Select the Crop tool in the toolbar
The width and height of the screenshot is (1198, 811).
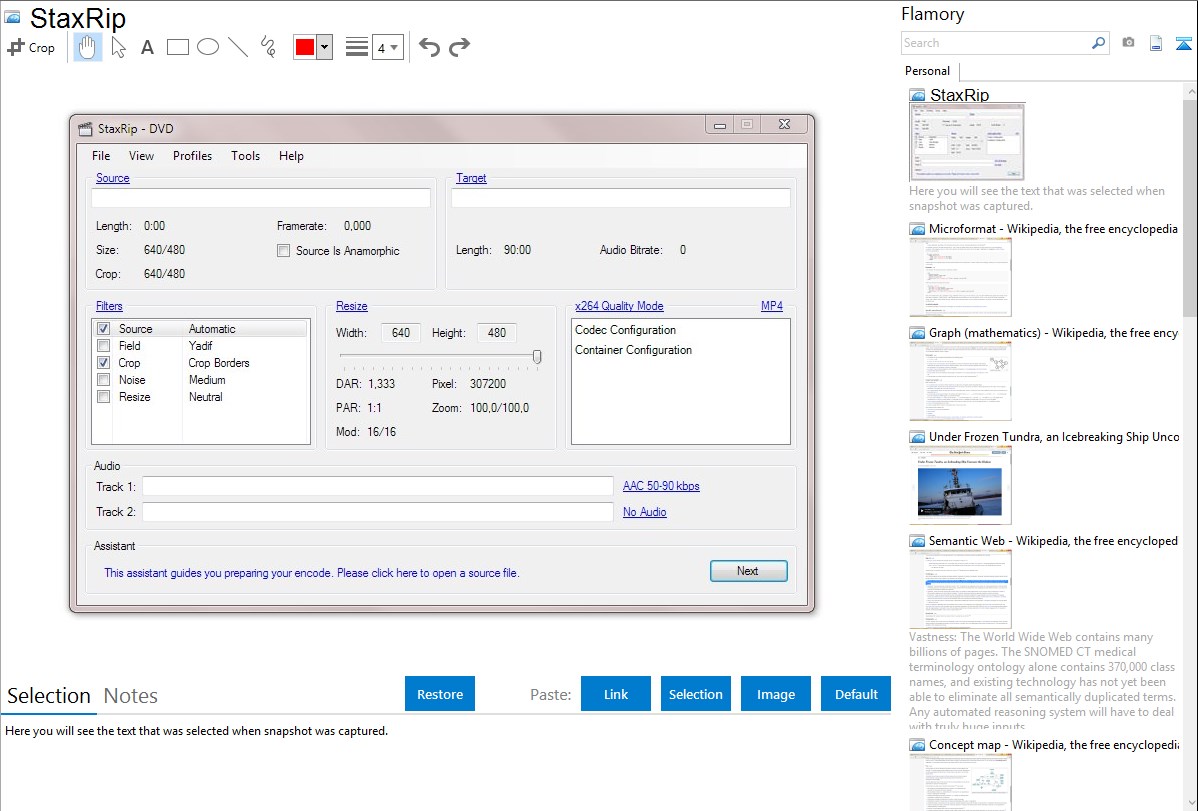(x=31, y=47)
